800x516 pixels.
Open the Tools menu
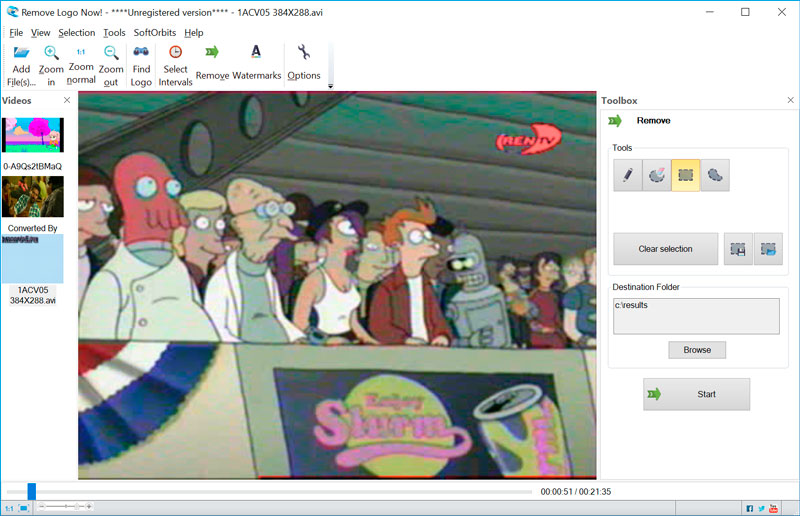(114, 33)
